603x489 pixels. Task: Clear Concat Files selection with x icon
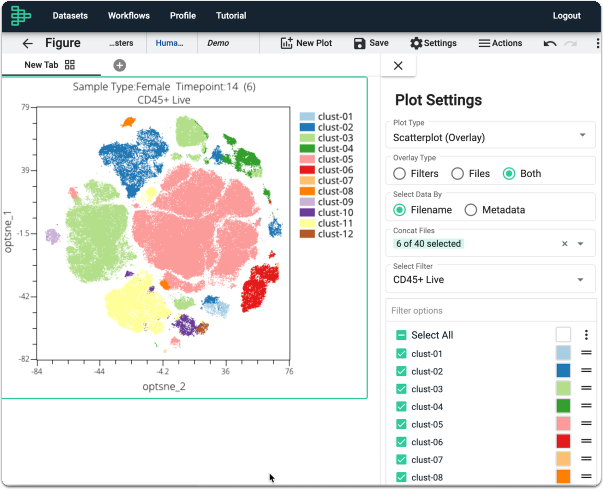pyautogui.click(x=565, y=243)
